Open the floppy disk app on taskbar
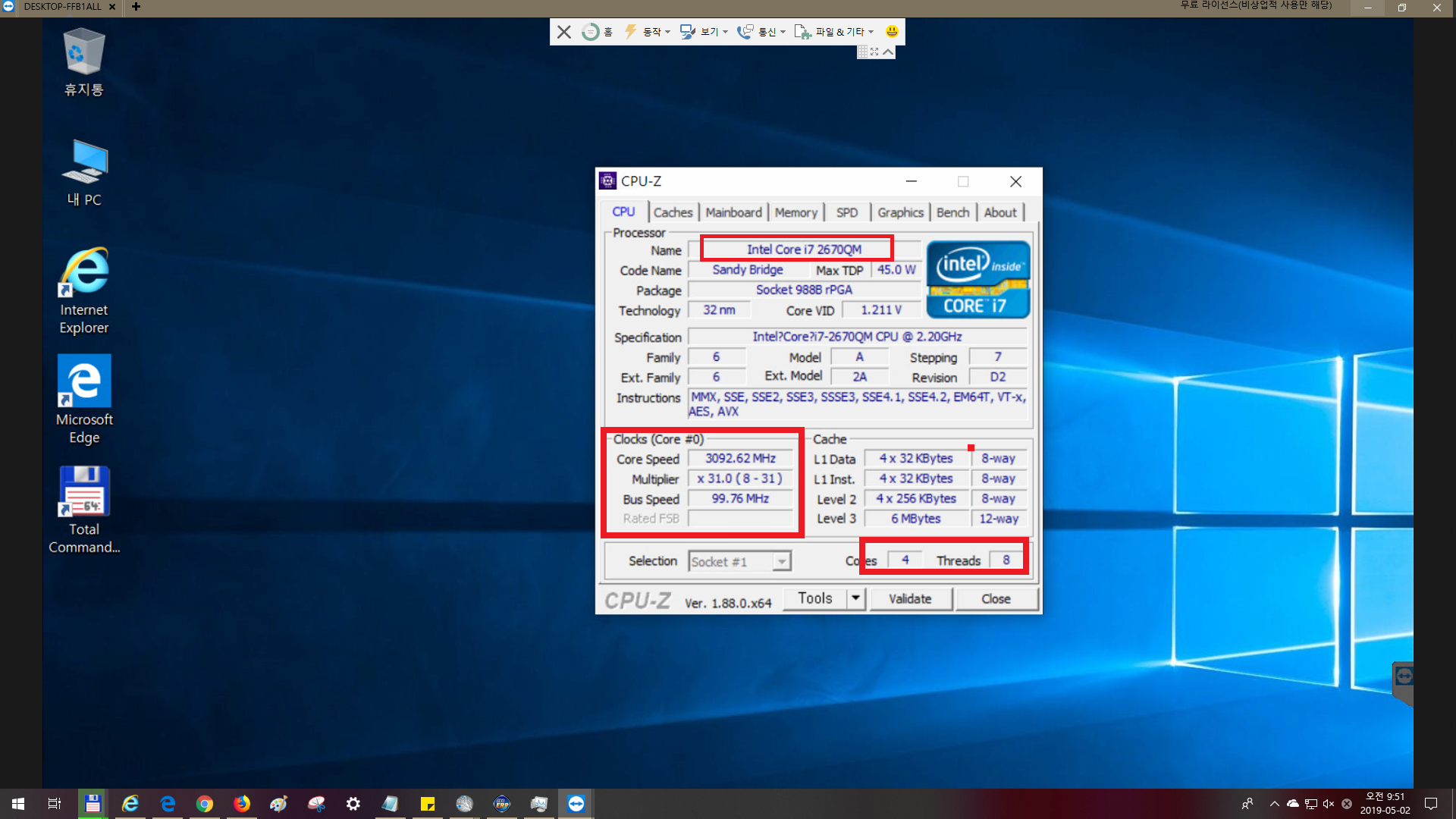 click(x=93, y=804)
